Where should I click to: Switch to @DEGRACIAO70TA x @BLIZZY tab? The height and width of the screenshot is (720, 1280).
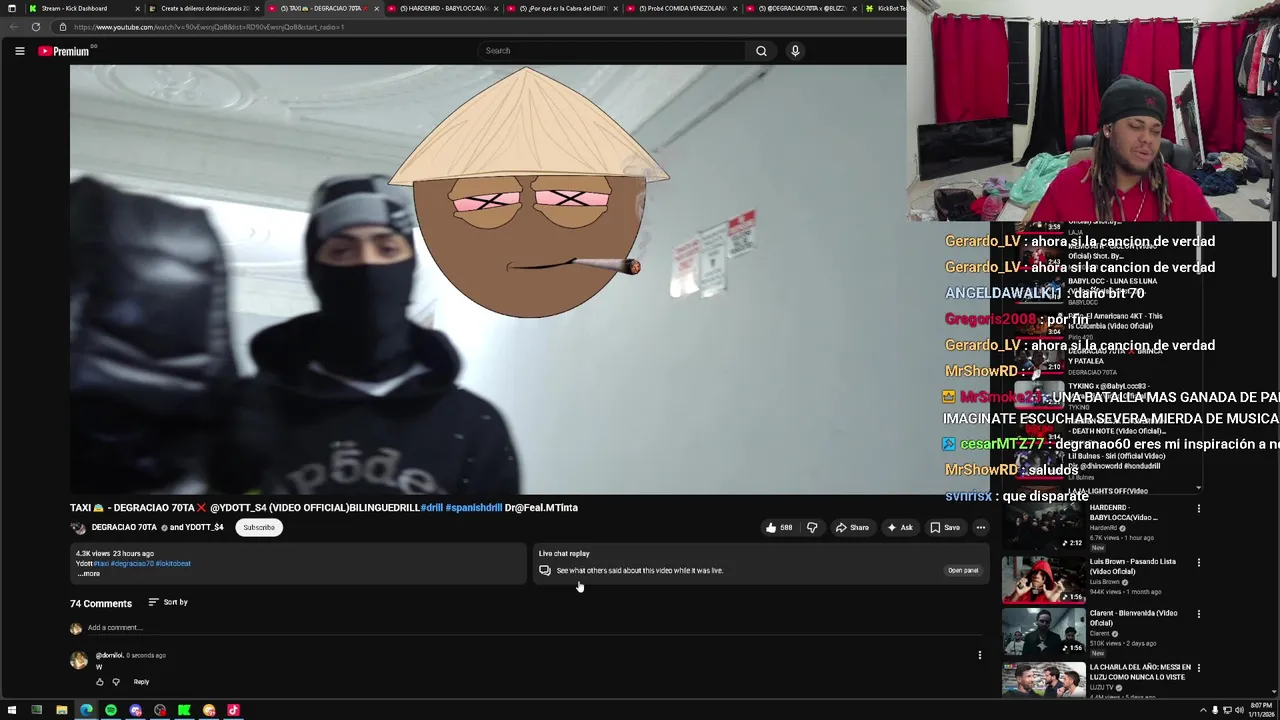click(x=800, y=8)
